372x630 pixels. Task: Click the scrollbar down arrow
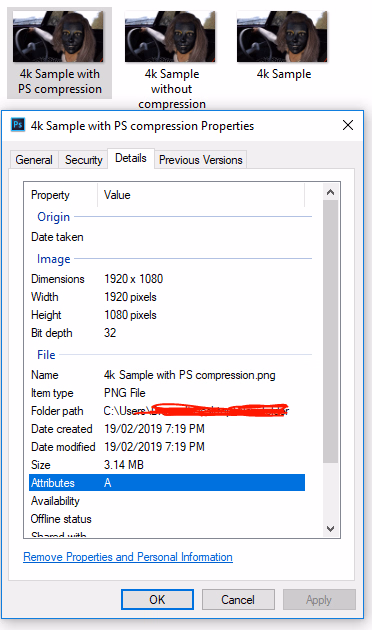(331, 529)
